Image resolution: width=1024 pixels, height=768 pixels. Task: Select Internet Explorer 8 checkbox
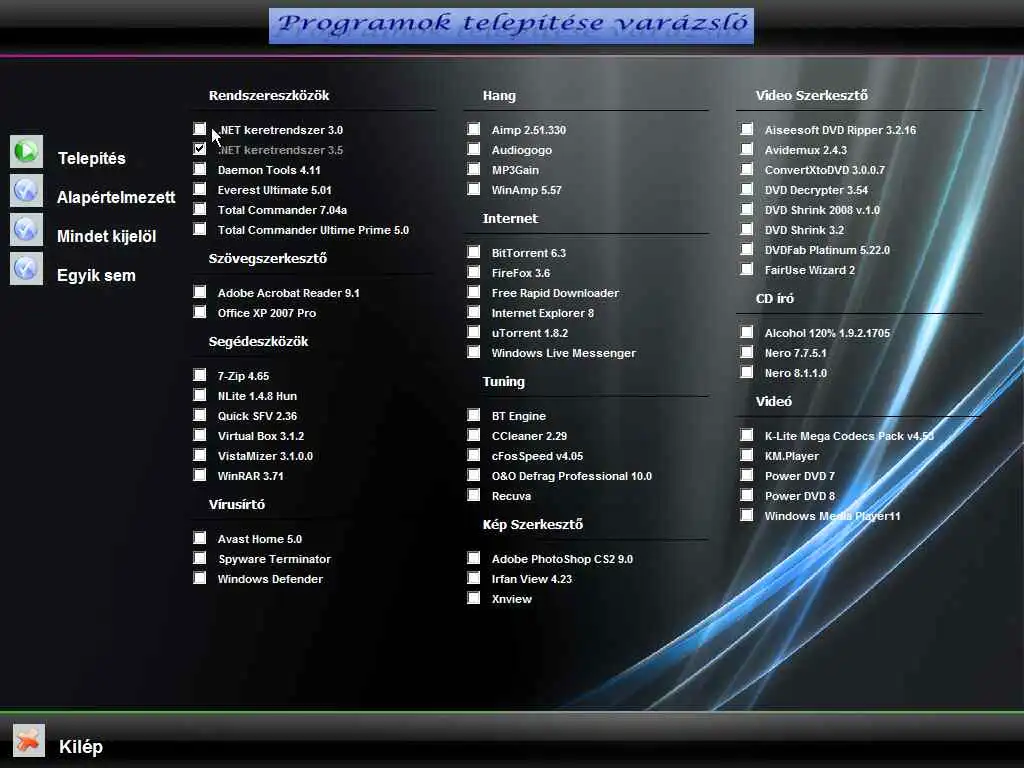point(474,312)
